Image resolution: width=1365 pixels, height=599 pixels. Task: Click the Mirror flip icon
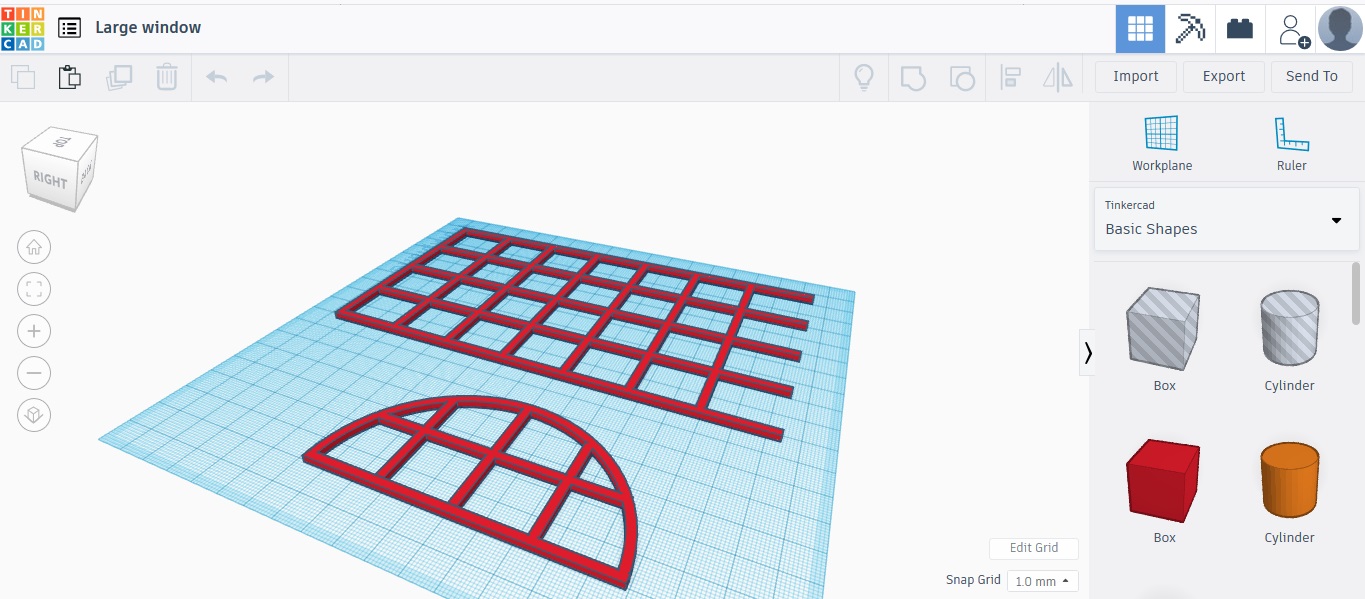[1058, 77]
